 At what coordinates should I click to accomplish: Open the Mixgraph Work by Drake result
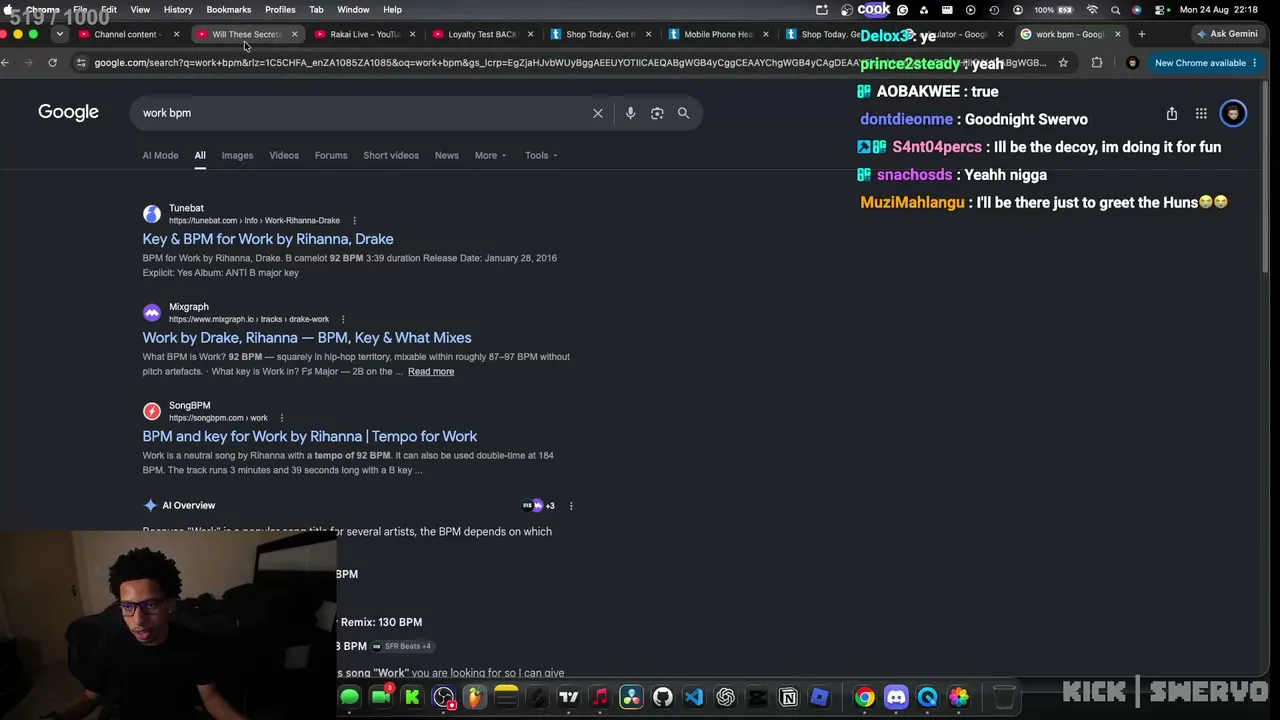(307, 338)
